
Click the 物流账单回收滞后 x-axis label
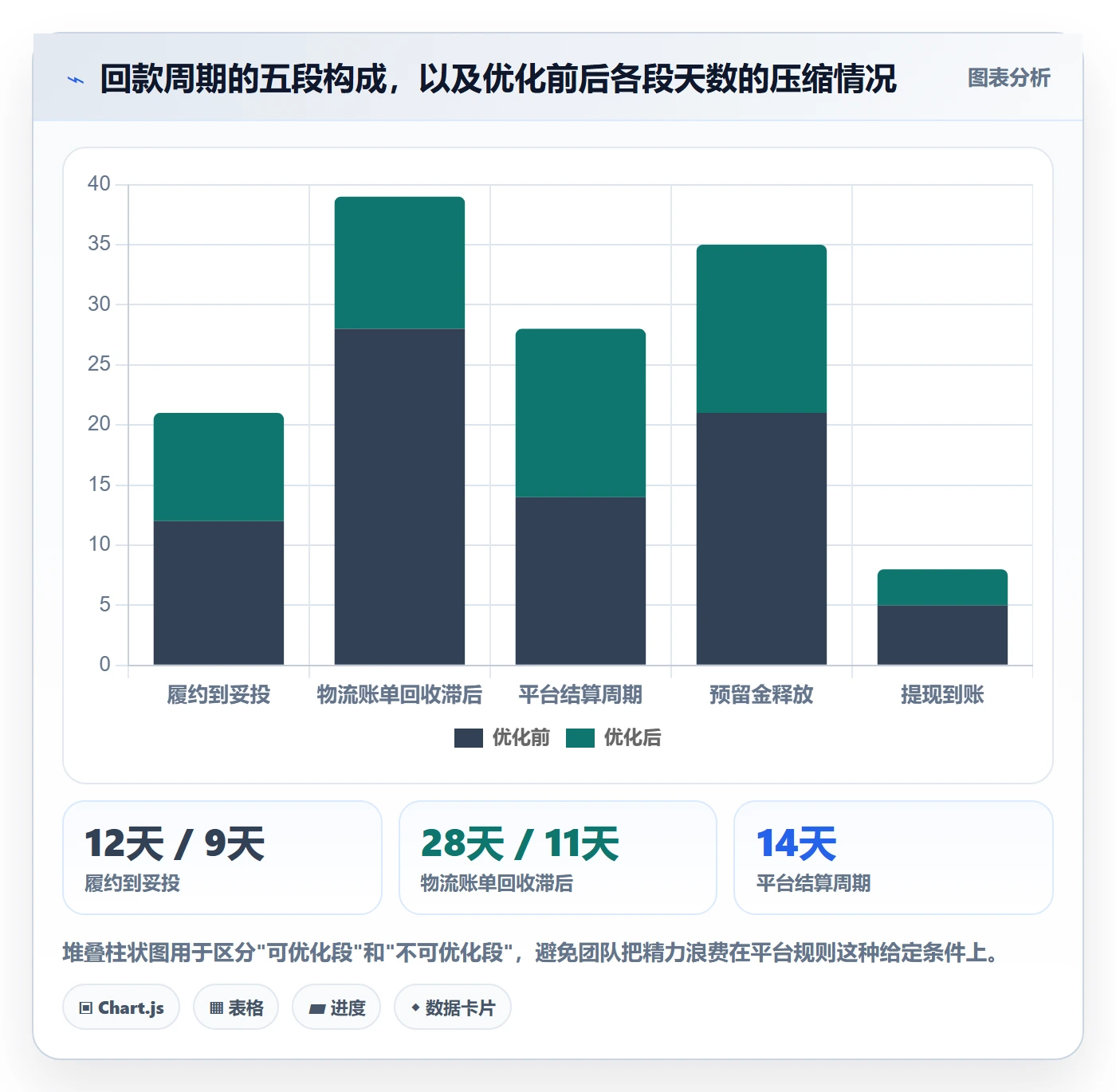[x=399, y=695]
